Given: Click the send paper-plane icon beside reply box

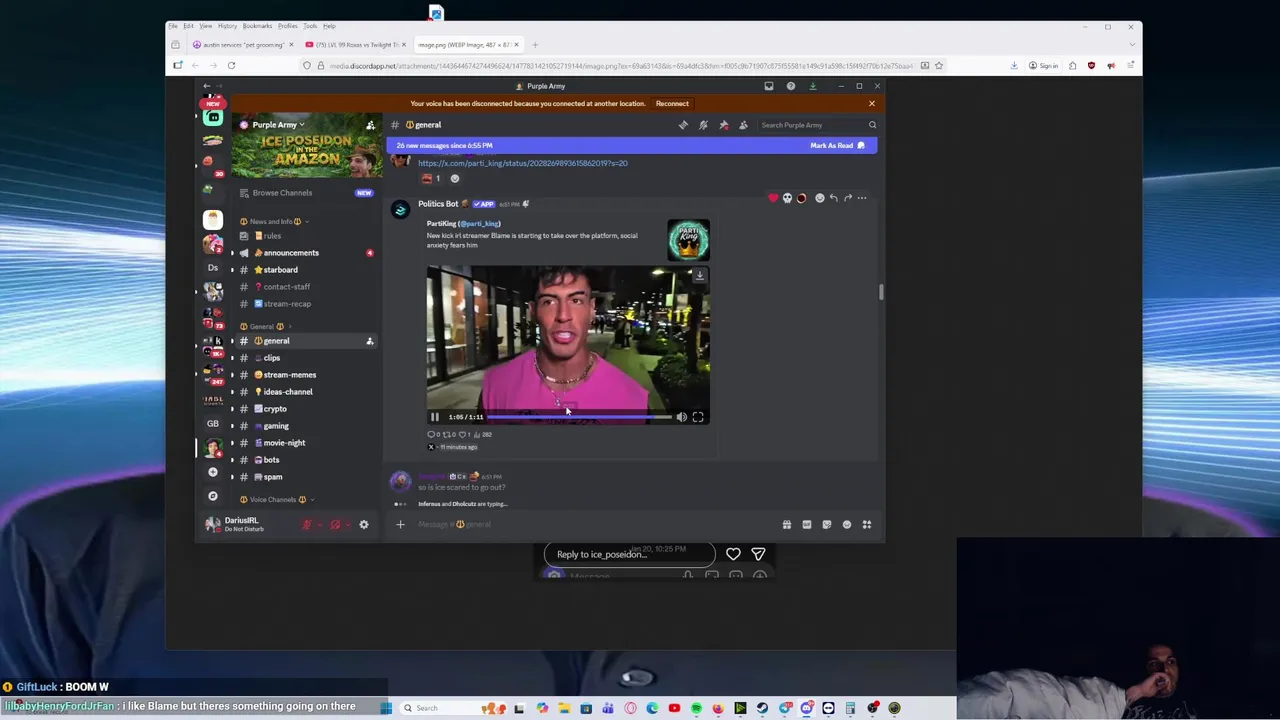Looking at the screenshot, I should coord(758,554).
